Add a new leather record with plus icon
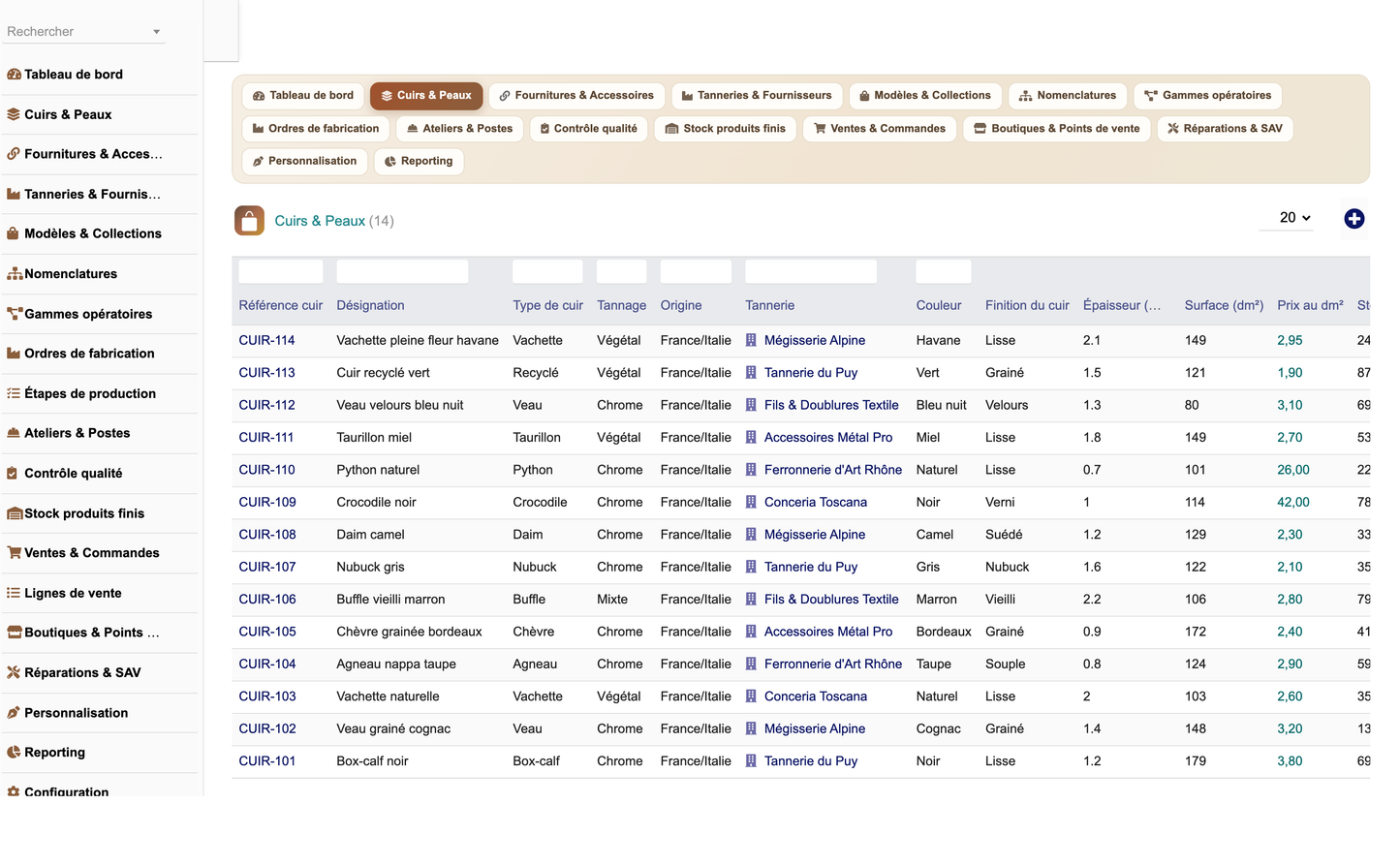The width and height of the screenshot is (1400, 866). tap(1354, 219)
